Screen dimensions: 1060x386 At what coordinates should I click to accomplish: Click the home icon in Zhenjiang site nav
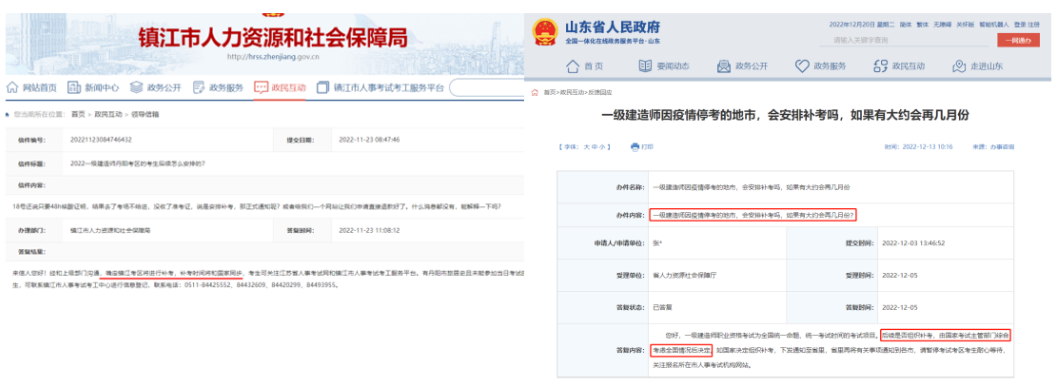(x=12, y=88)
